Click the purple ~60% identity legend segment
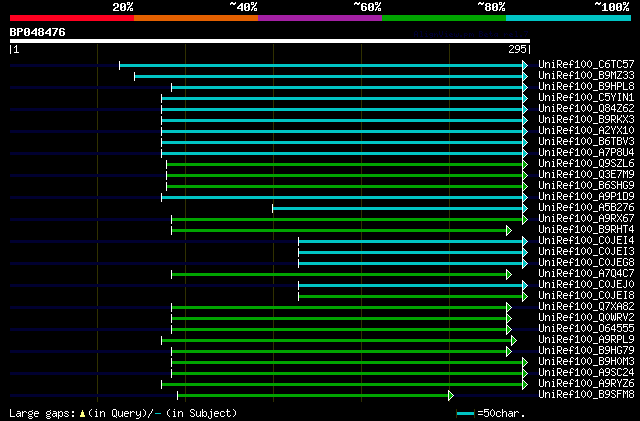Viewport: 640px width, 421px height. [x=320, y=18]
